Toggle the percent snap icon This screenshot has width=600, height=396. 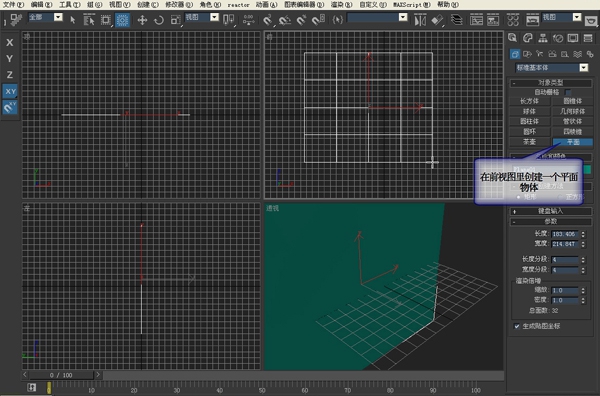click(301, 20)
